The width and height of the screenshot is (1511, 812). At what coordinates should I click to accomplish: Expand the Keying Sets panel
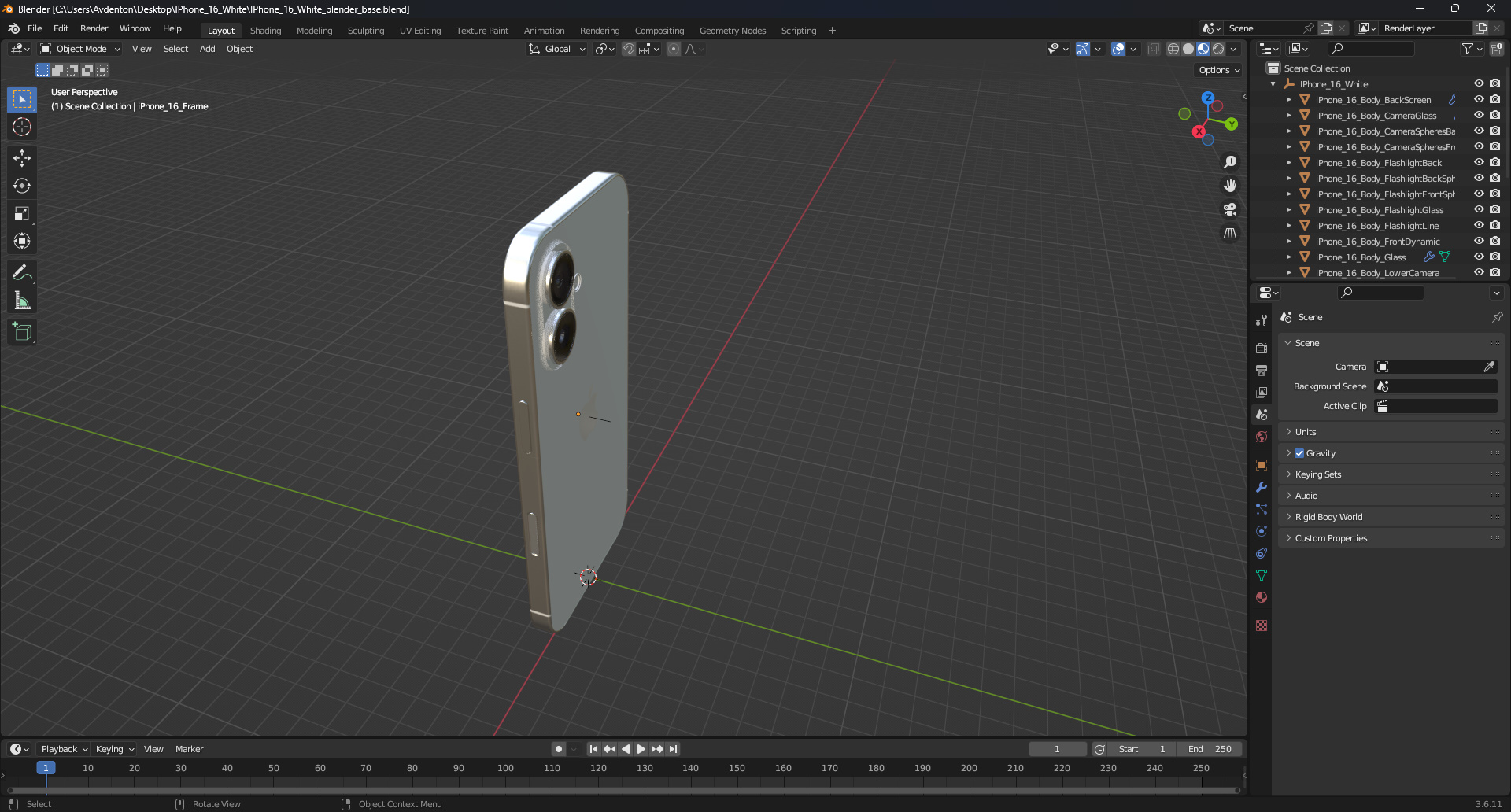pos(1391,474)
